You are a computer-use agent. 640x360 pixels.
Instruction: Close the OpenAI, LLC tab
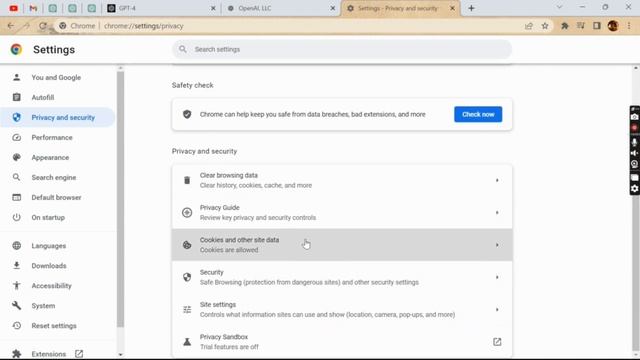333,8
